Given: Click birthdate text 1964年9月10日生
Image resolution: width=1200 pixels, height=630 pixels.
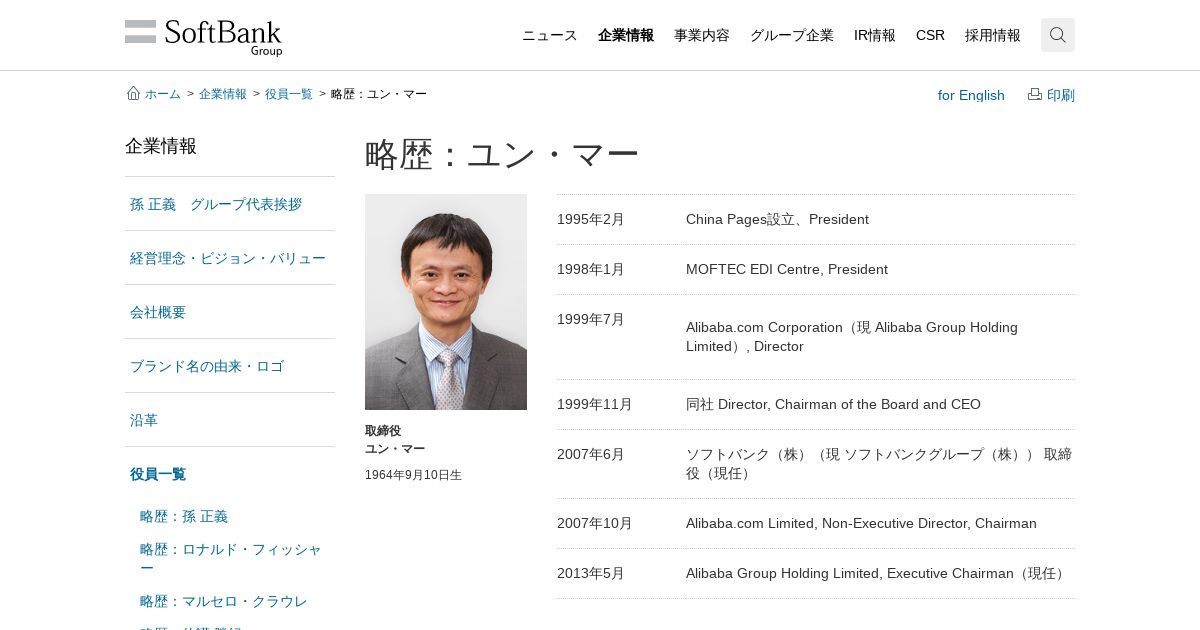Looking at the screenshot, I should pos(413,475).
